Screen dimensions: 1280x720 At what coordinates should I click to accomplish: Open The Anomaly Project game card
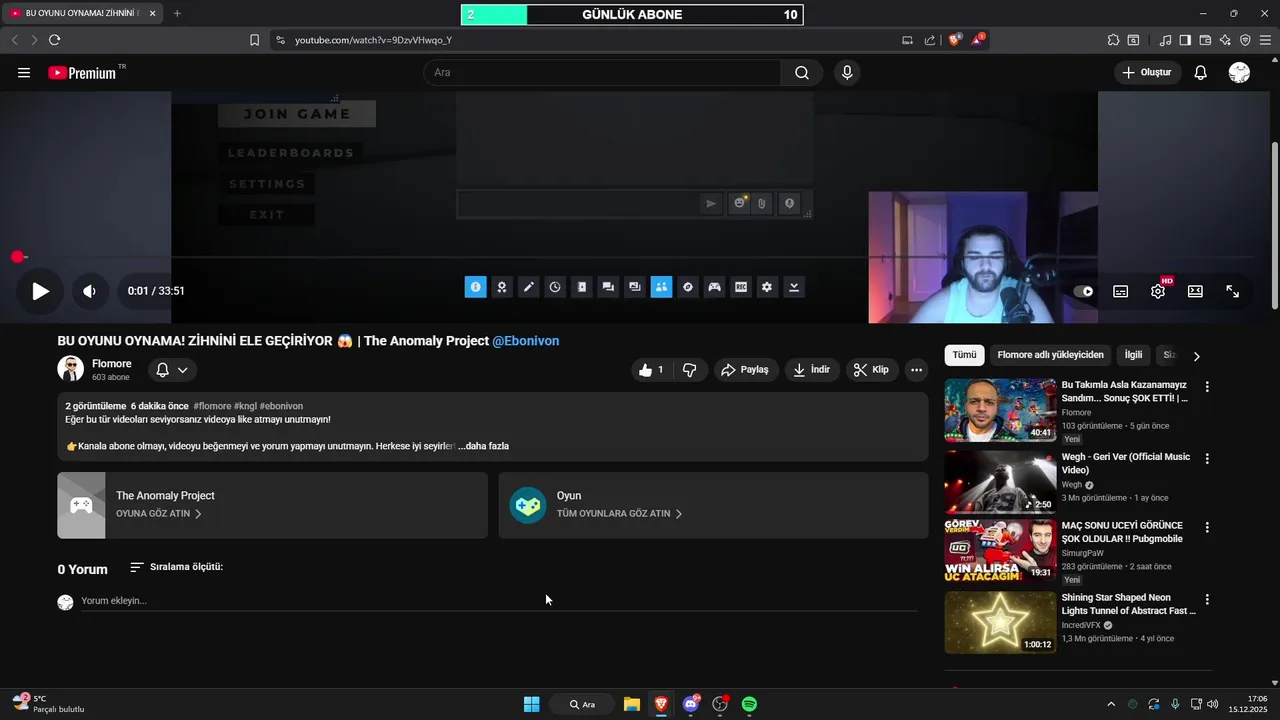pos(272,505)
